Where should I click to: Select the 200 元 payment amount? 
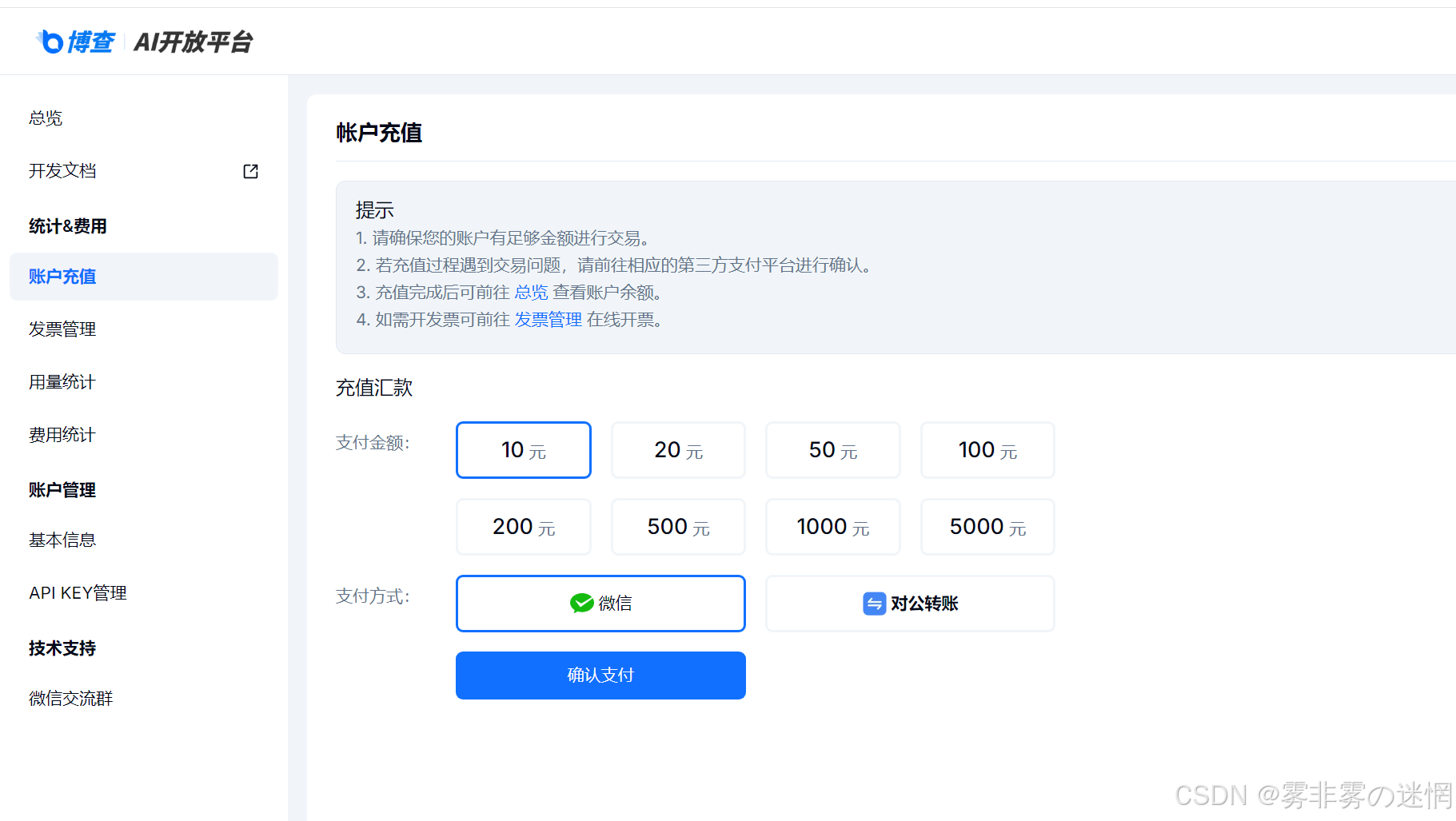pos(524,527)
